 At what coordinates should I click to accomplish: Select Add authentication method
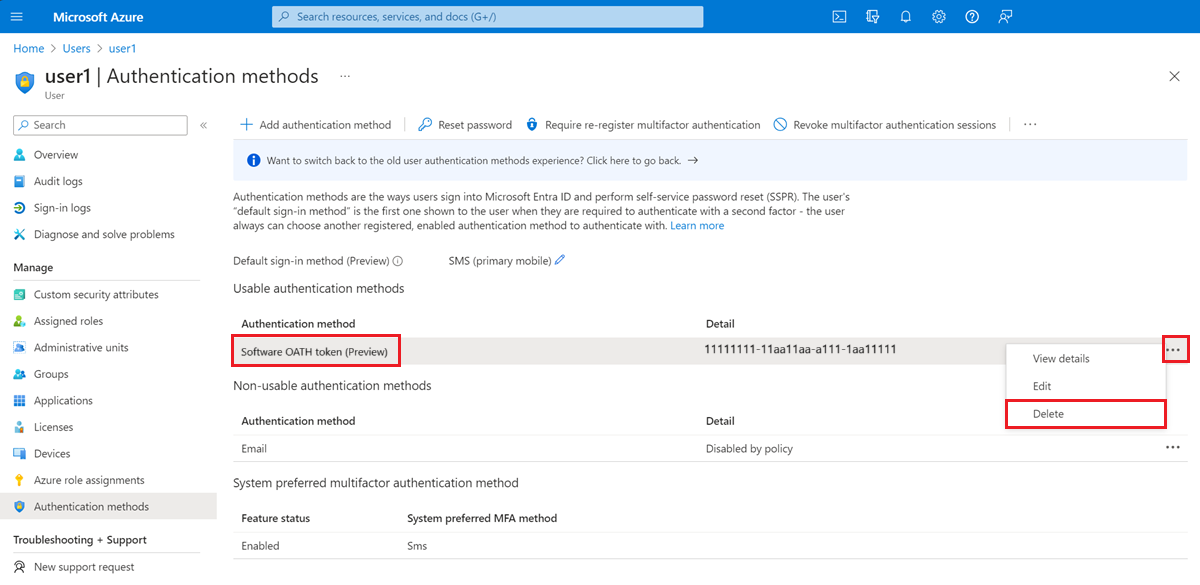pyautogui.click(x=316, y=124)
